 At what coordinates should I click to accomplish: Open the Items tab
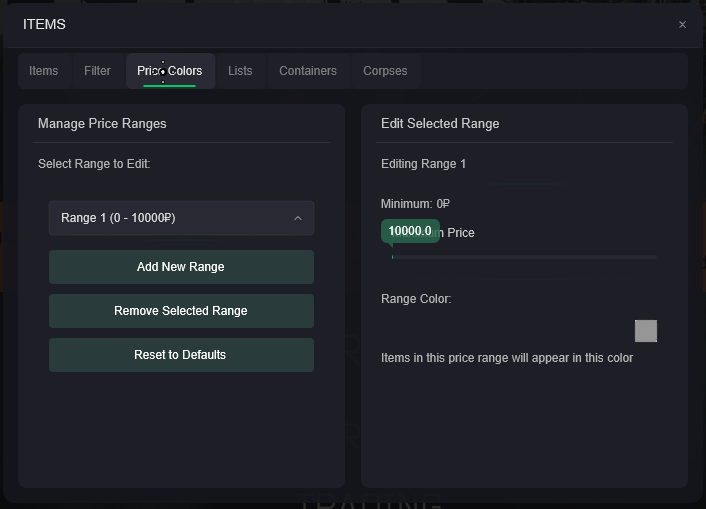tap(43, 71)
